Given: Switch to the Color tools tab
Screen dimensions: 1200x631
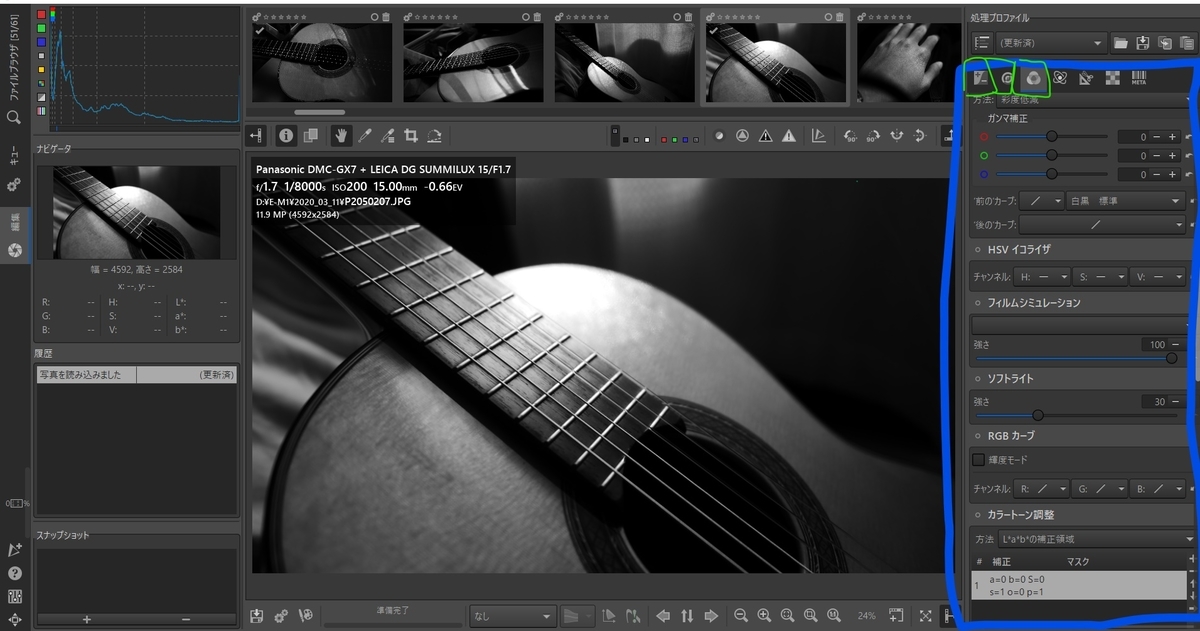Looking at the screenshot, I should point(1034,78).
